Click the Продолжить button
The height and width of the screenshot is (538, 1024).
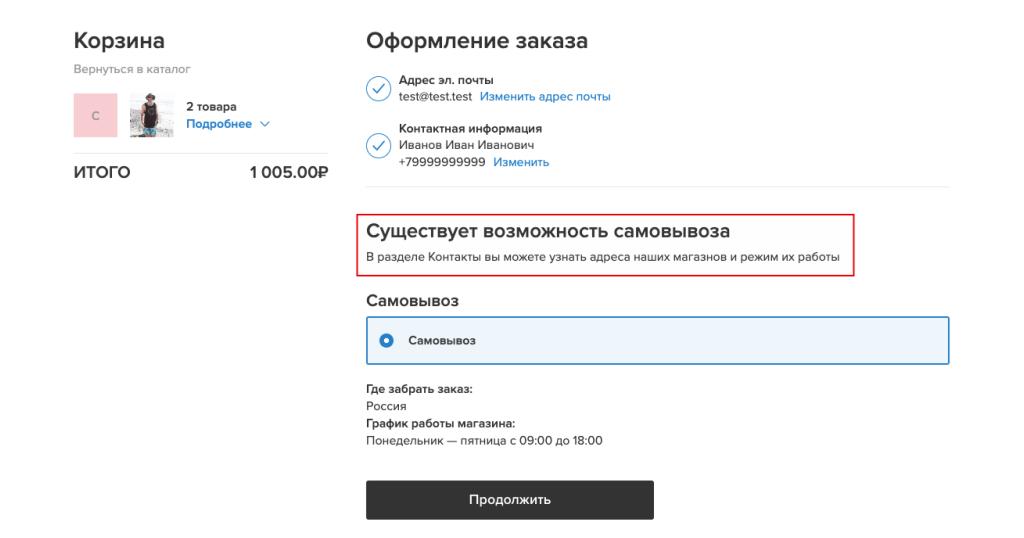509,500
